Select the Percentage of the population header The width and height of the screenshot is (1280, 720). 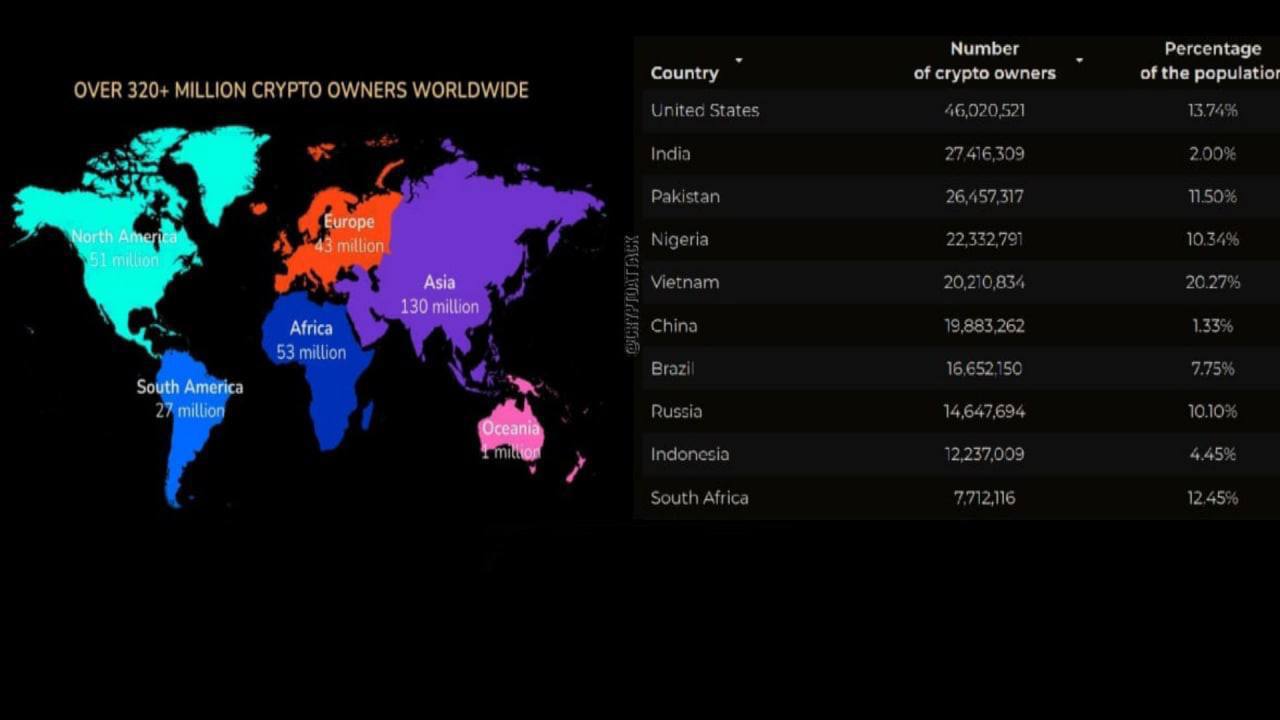pos(1211,60)
